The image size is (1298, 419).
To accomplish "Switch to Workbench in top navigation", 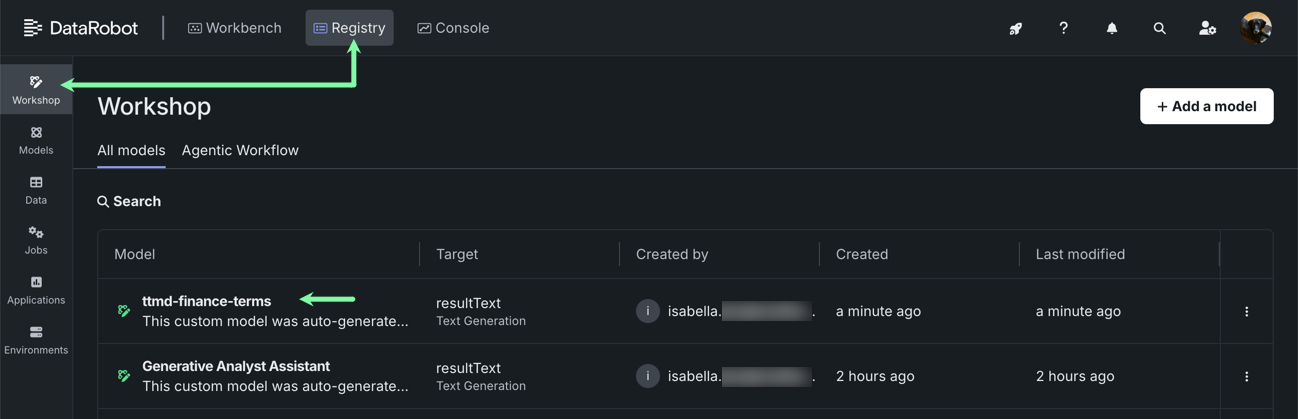I will point(235,28).
